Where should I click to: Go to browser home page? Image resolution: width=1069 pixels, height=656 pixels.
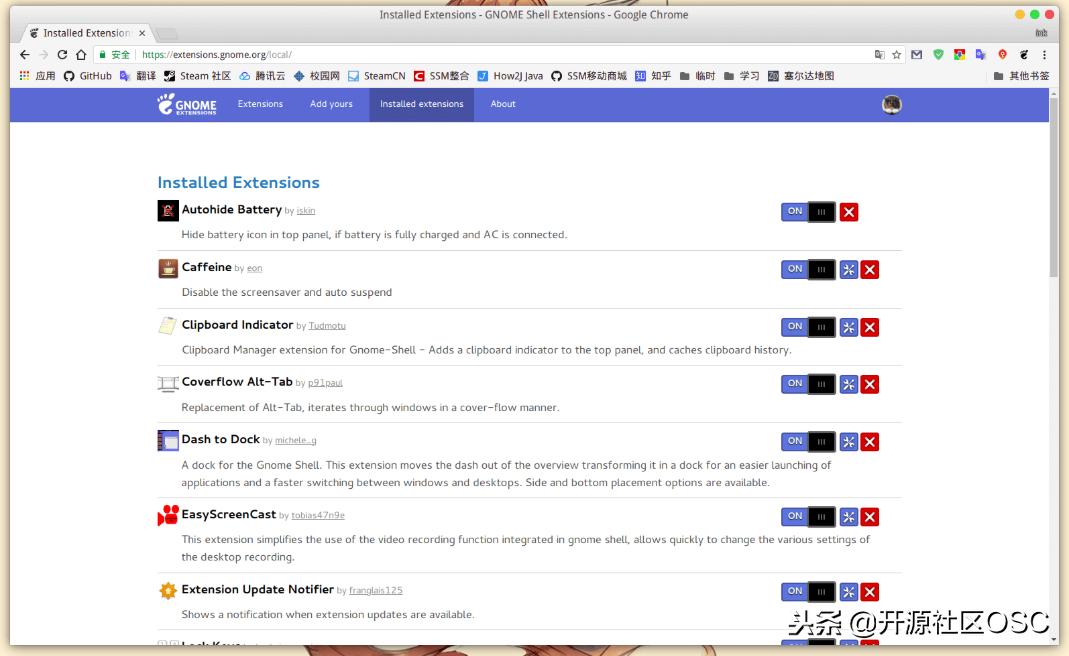pyautogui.click(x=81, y=55)
